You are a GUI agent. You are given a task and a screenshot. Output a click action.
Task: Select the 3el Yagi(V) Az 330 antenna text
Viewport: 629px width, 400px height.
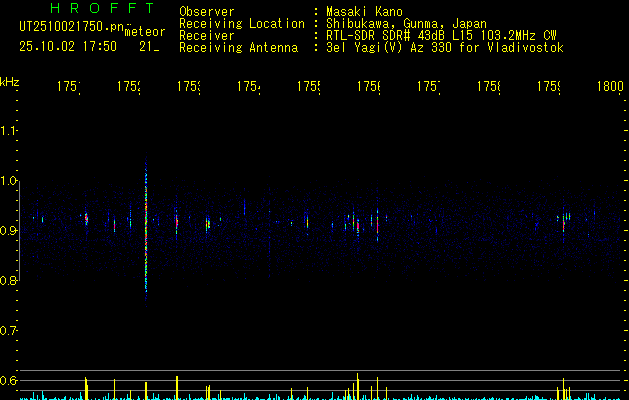pyautogui.click(x=445, y=48)
